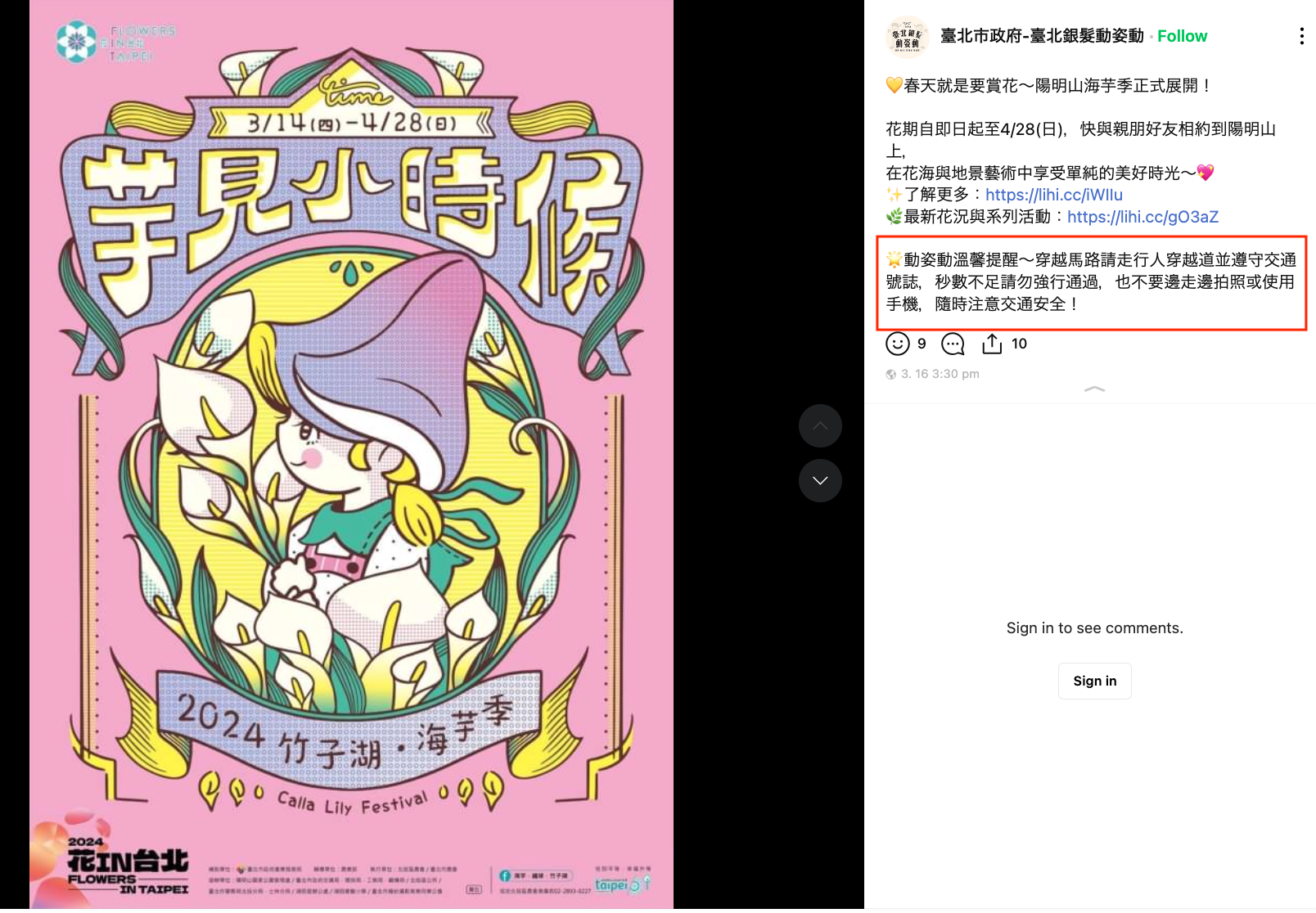Image resolution: width=1316 pixels, height=913 pixels.
Task: Open the lihi.cc/gO3aZ link
Action: 1143,217
